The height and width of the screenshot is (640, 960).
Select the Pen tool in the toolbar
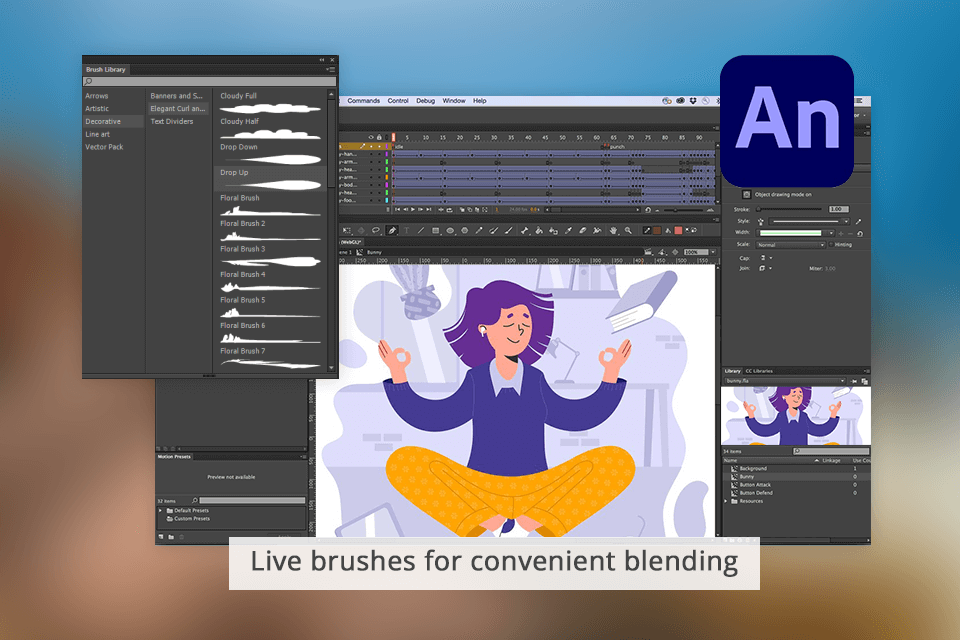point(392,230)
